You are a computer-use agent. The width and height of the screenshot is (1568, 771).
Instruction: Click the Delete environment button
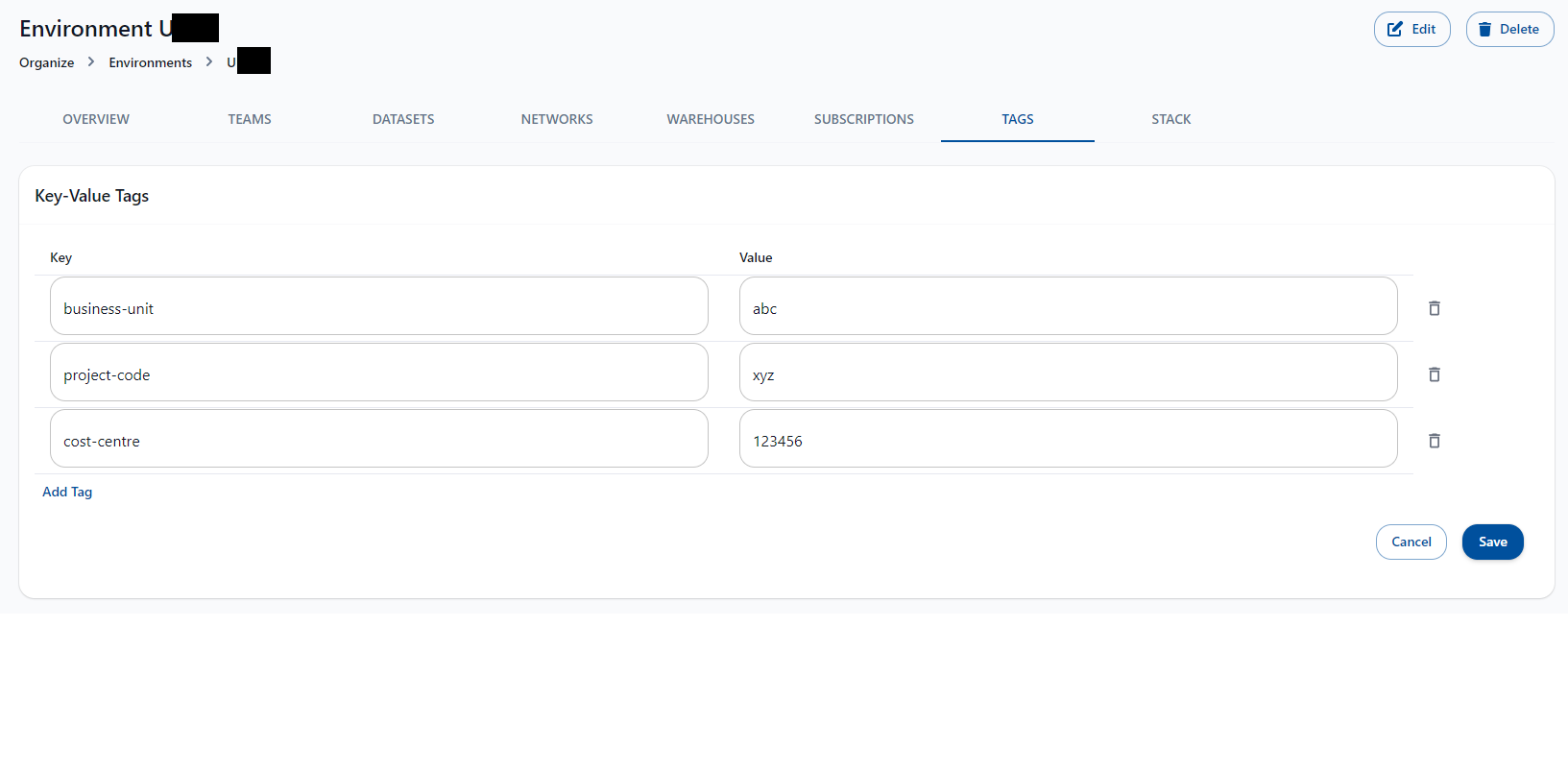click(1509, 29)
